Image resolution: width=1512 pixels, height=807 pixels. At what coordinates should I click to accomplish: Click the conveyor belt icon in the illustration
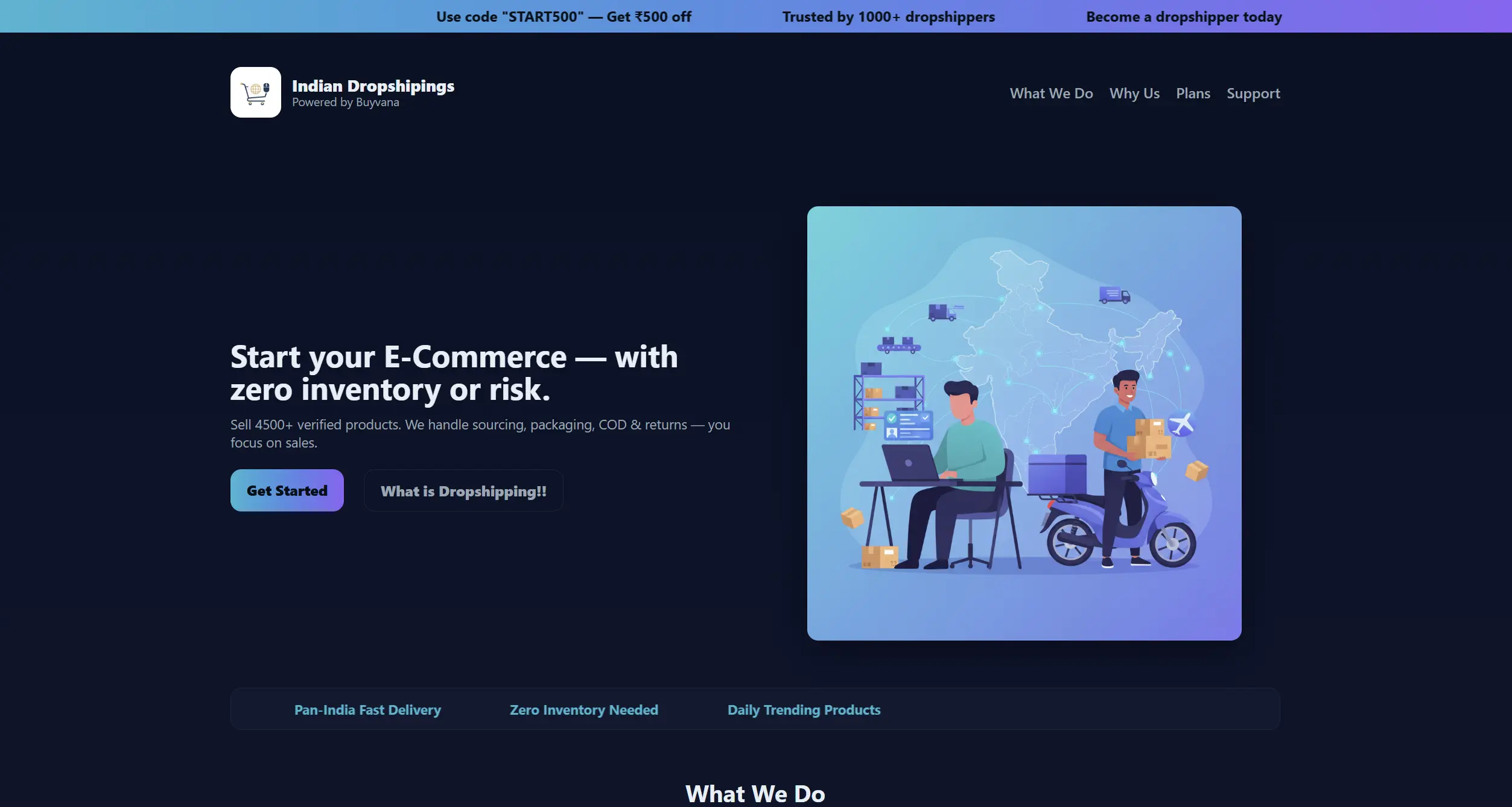[x=898, y=345]
